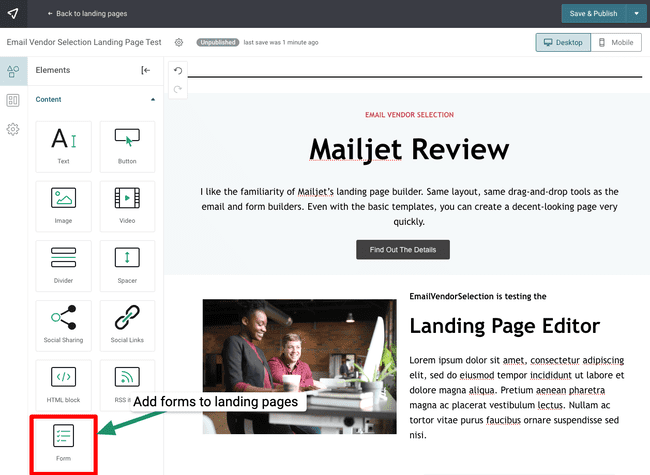This screenshot has height=475, width=650.
Task: Open the Elements sidebar tab
Action: pyautogui.click(x=13, y=71)
